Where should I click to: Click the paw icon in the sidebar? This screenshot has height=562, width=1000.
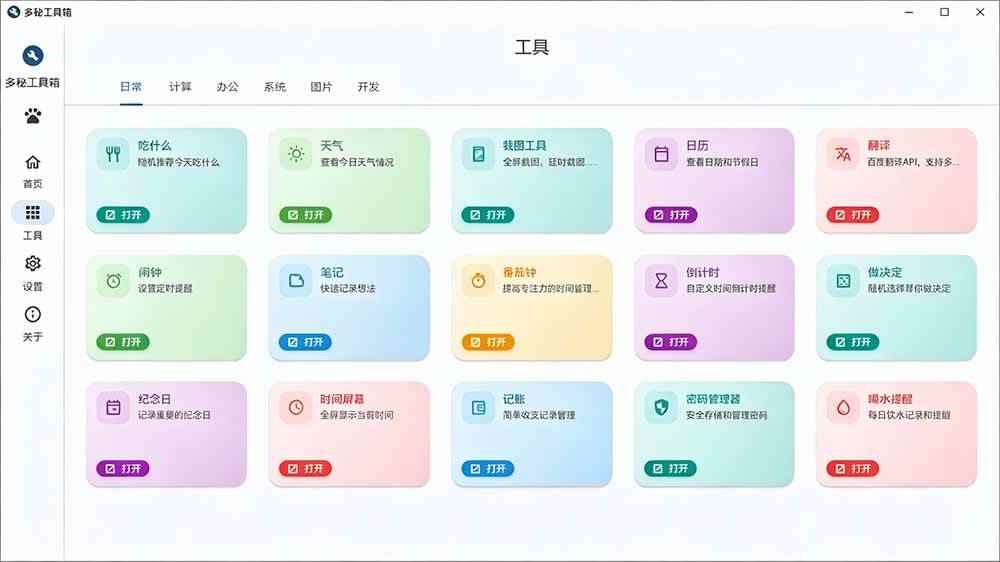click(33, 116)
